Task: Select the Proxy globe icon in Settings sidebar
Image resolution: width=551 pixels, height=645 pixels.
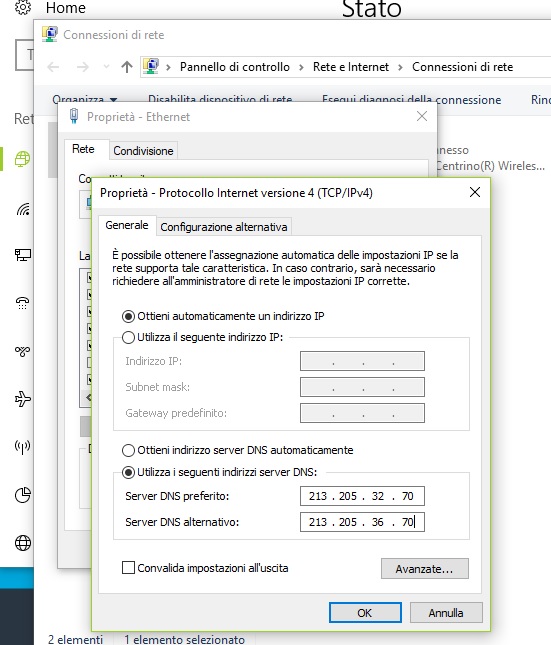Action: point(23,543)
